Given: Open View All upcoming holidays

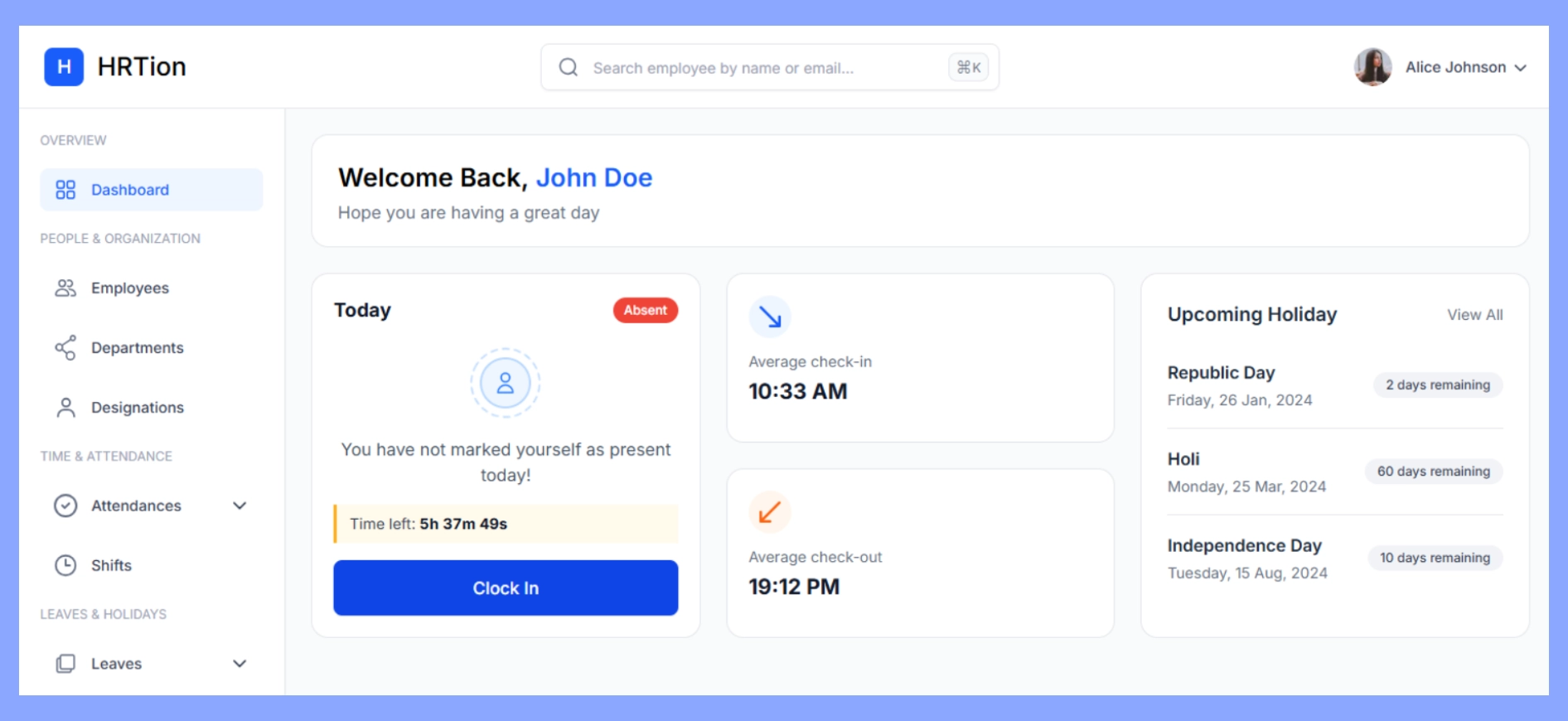Looking at the screenshot, I should [1474, 315].
